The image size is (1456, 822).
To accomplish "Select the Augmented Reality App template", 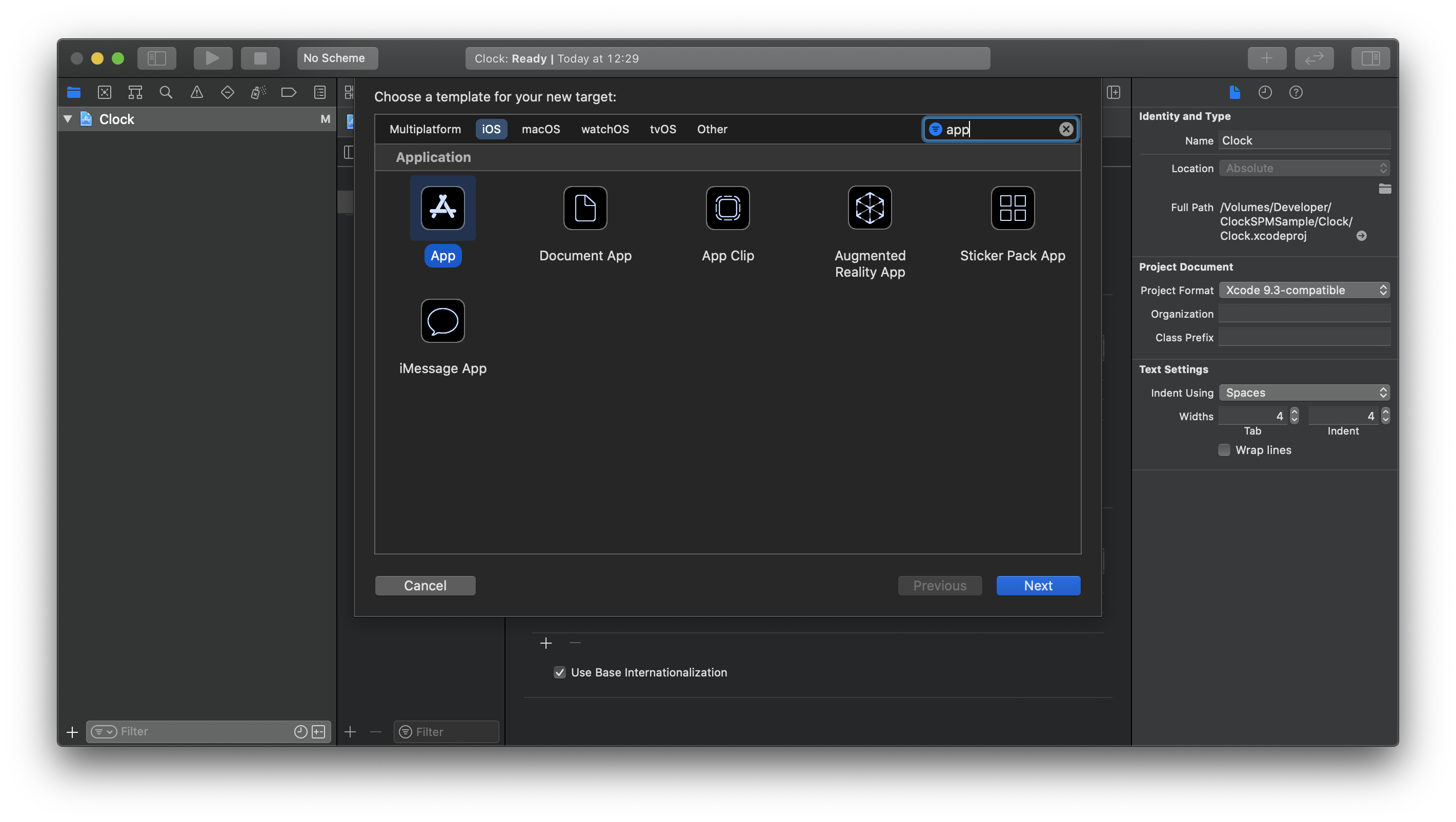I will (x=870, y=208).
